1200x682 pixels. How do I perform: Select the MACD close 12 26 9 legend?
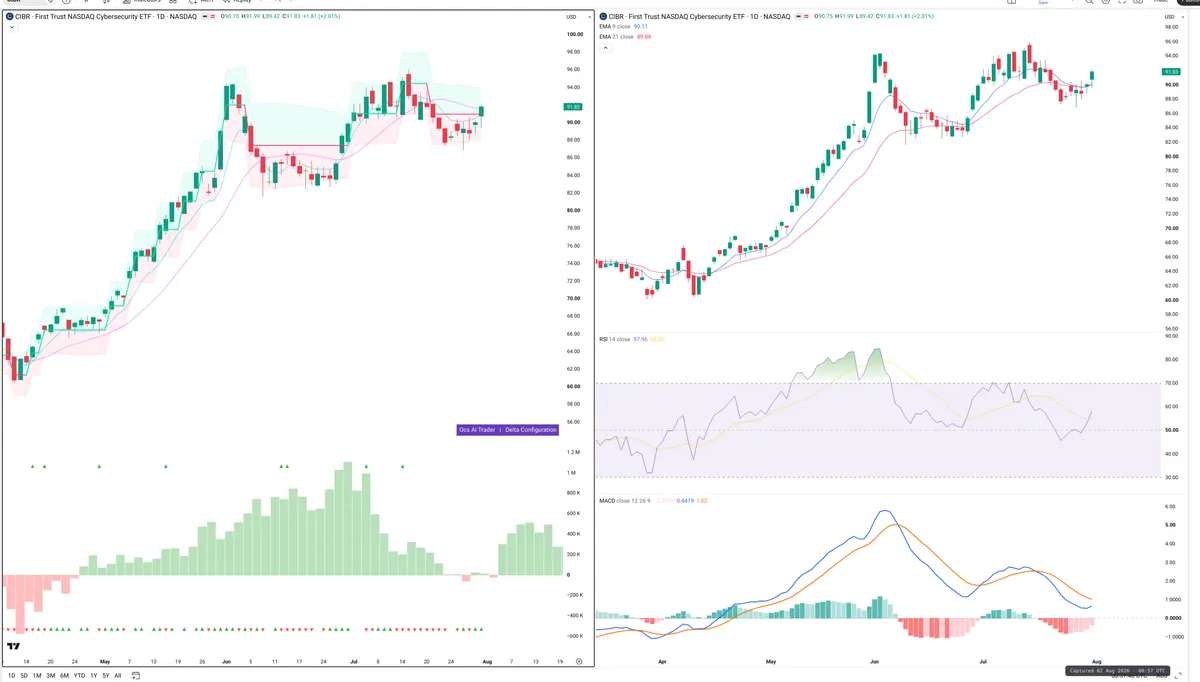point(624,500)
